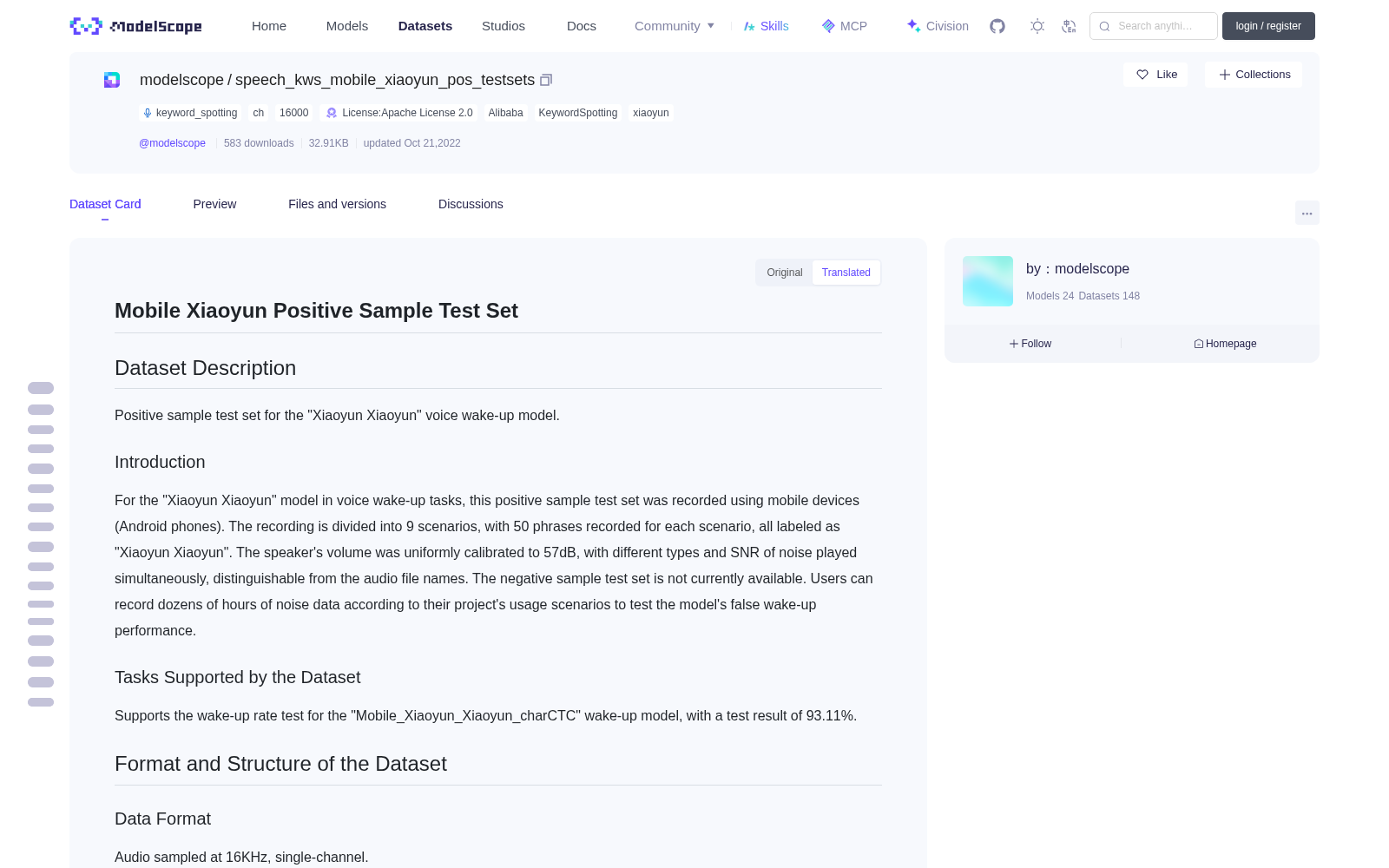Select the Translated view option

tap(846, 273)
